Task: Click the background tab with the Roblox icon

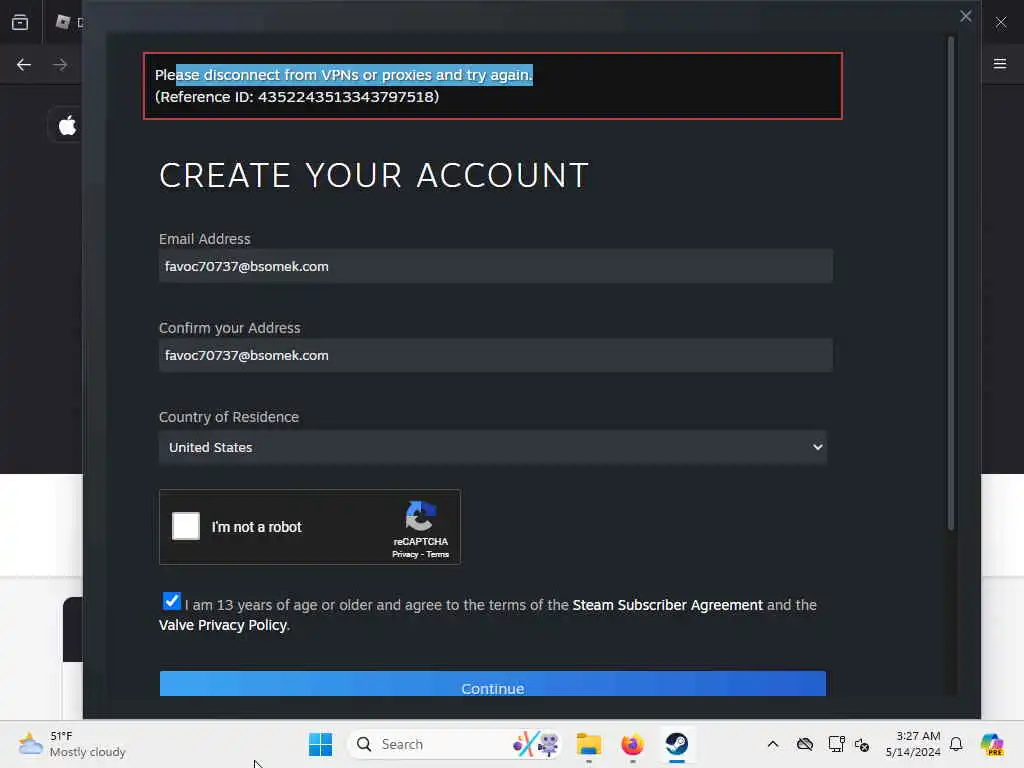Action: click(x=70, y=22)
